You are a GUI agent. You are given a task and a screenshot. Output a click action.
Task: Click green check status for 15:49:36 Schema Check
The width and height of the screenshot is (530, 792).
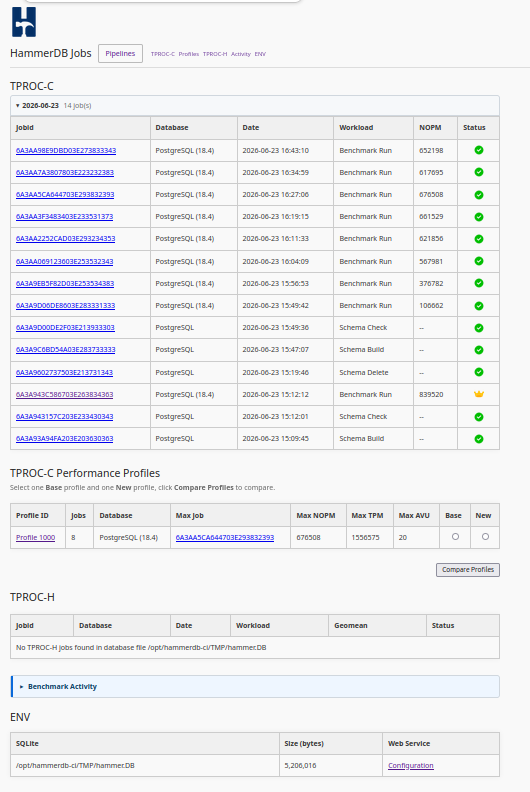point(478,328)
